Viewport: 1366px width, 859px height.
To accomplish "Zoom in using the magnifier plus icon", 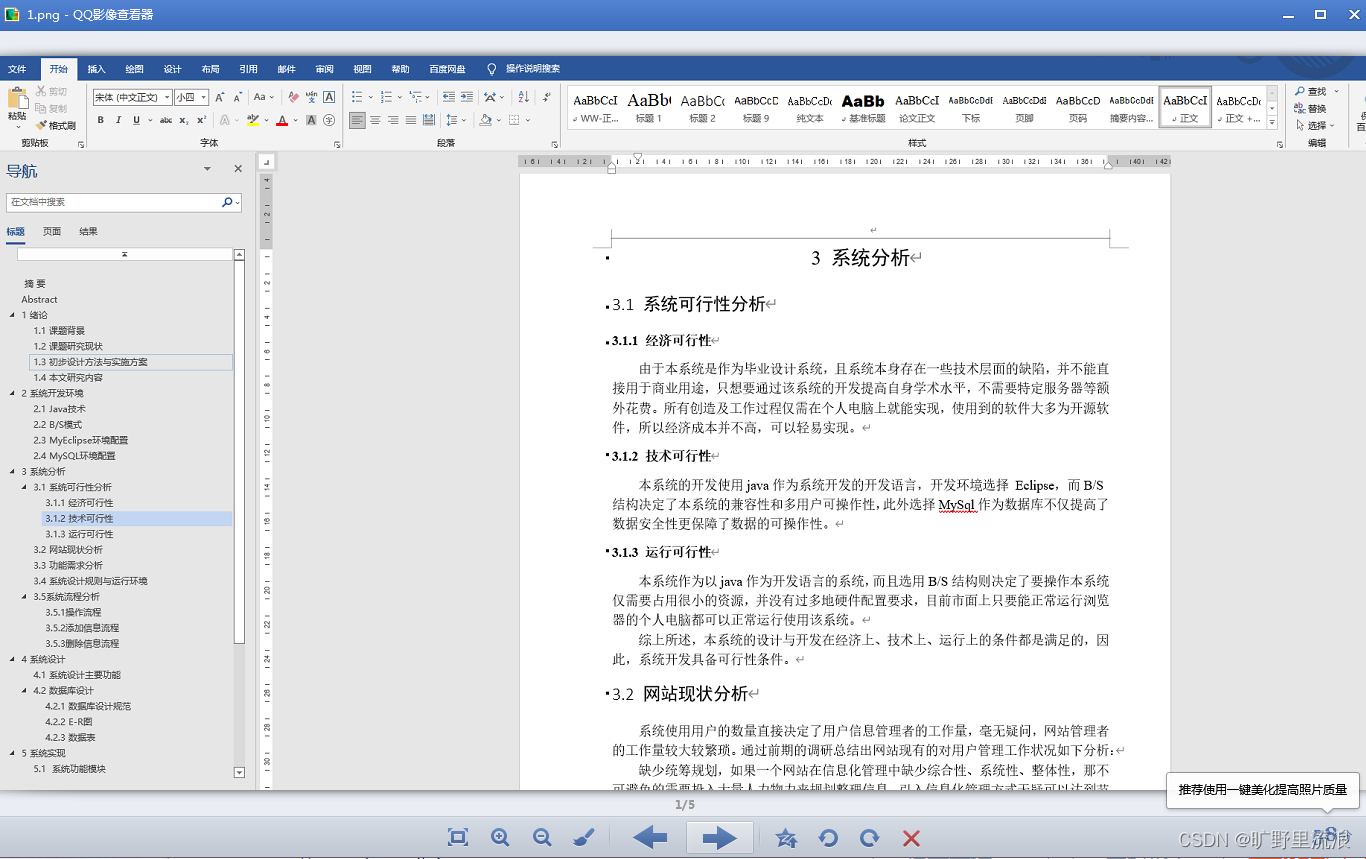I will [500, 838].
